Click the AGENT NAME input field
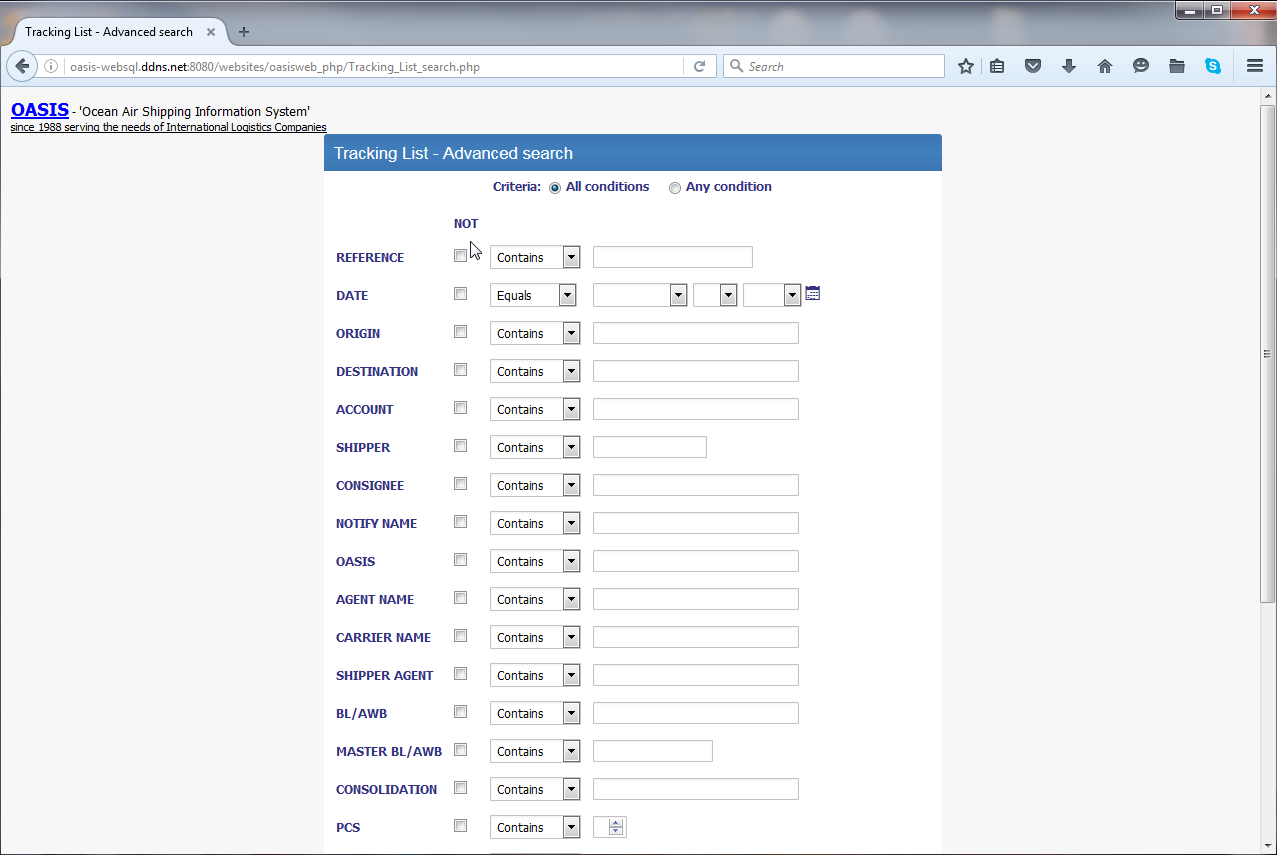Screen dimensions: 1277x855 coord(696,599)
